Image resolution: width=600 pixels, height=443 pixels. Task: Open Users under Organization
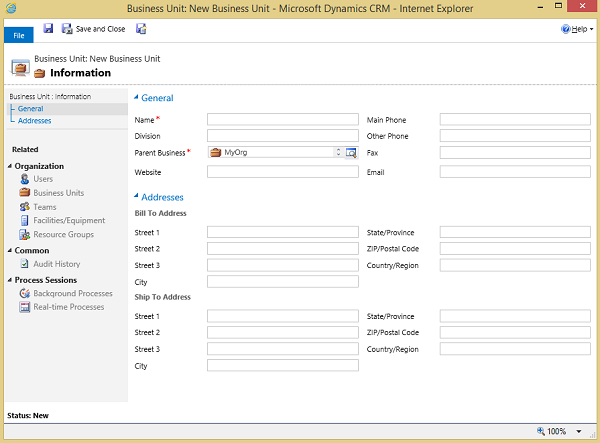(x=43, y=179)
